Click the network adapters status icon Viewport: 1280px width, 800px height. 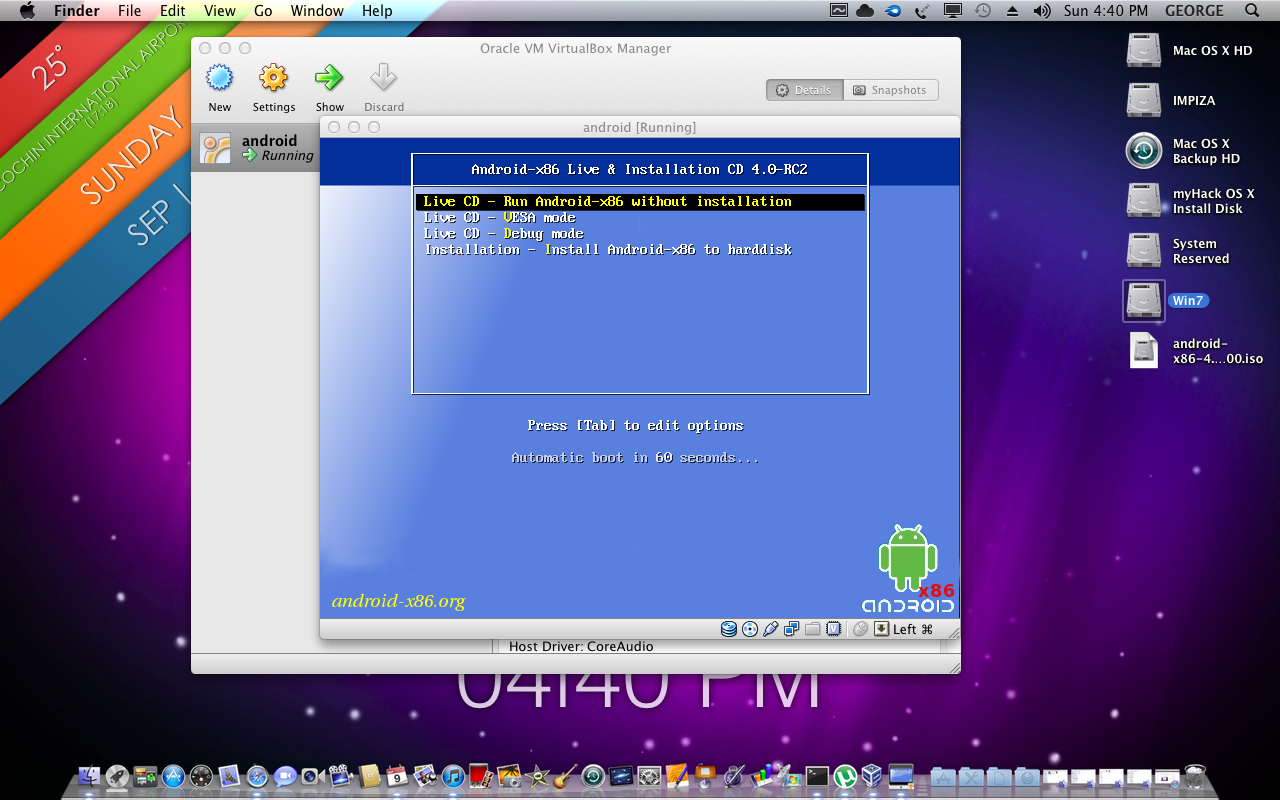[x=791, y=629]
